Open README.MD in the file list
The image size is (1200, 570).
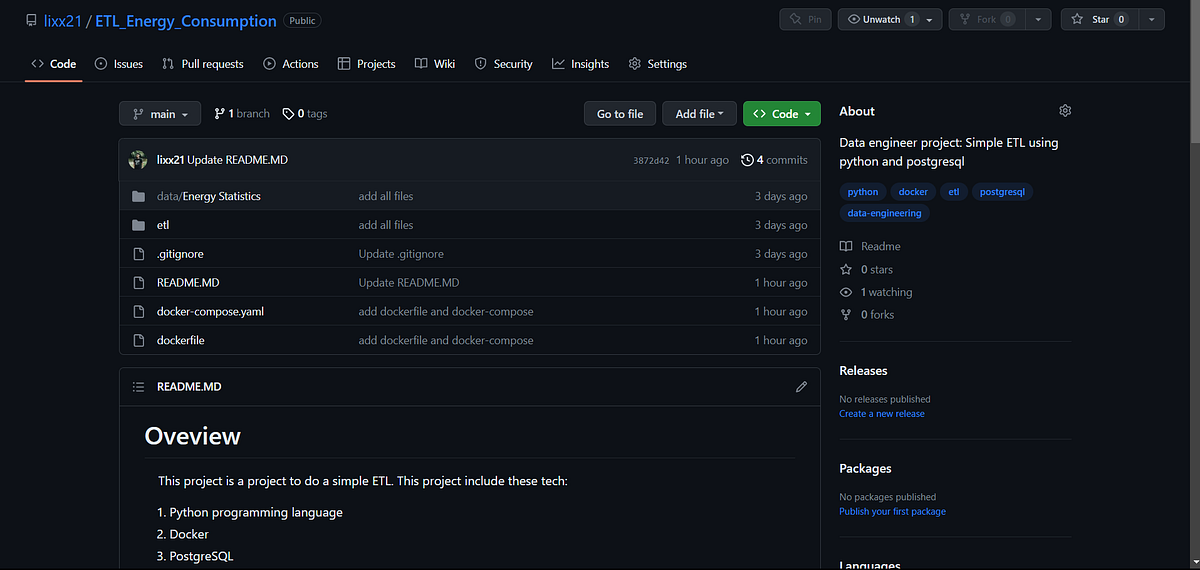tap(188, 283)
